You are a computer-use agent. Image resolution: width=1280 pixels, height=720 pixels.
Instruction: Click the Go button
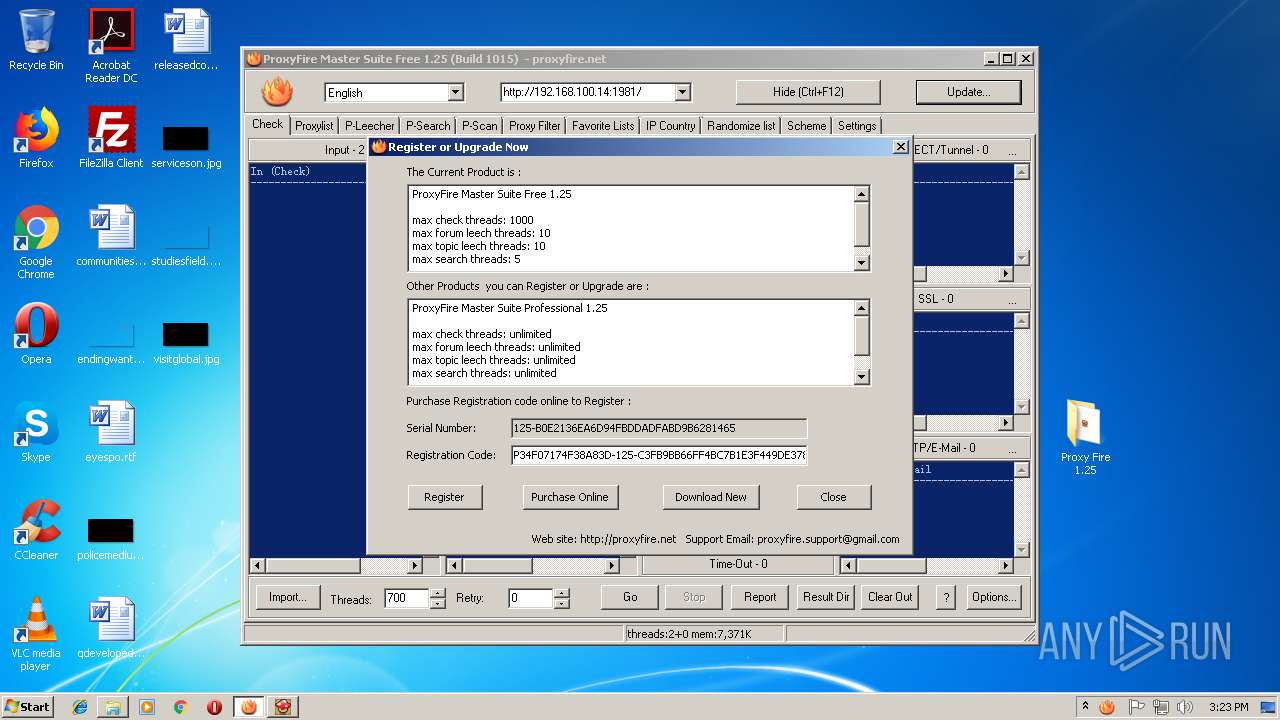[630, 597]
